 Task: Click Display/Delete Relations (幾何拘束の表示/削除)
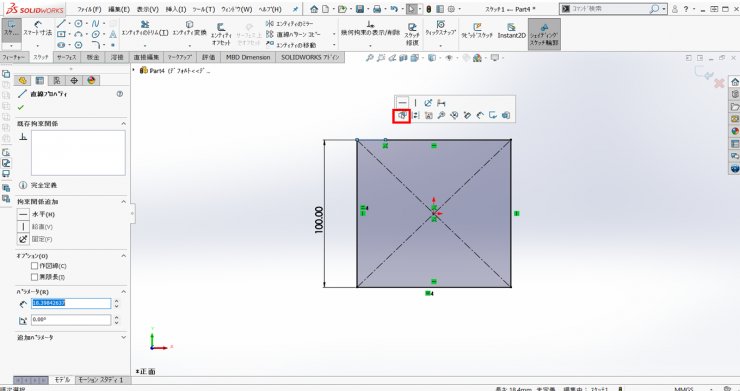point(370,28)
